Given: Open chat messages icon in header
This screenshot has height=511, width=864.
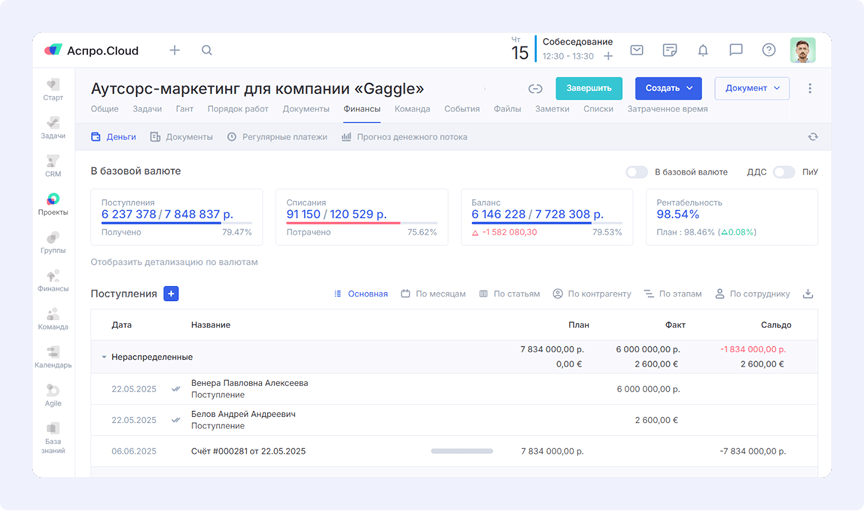Looking at the screenshot, I should coord(736,50).
